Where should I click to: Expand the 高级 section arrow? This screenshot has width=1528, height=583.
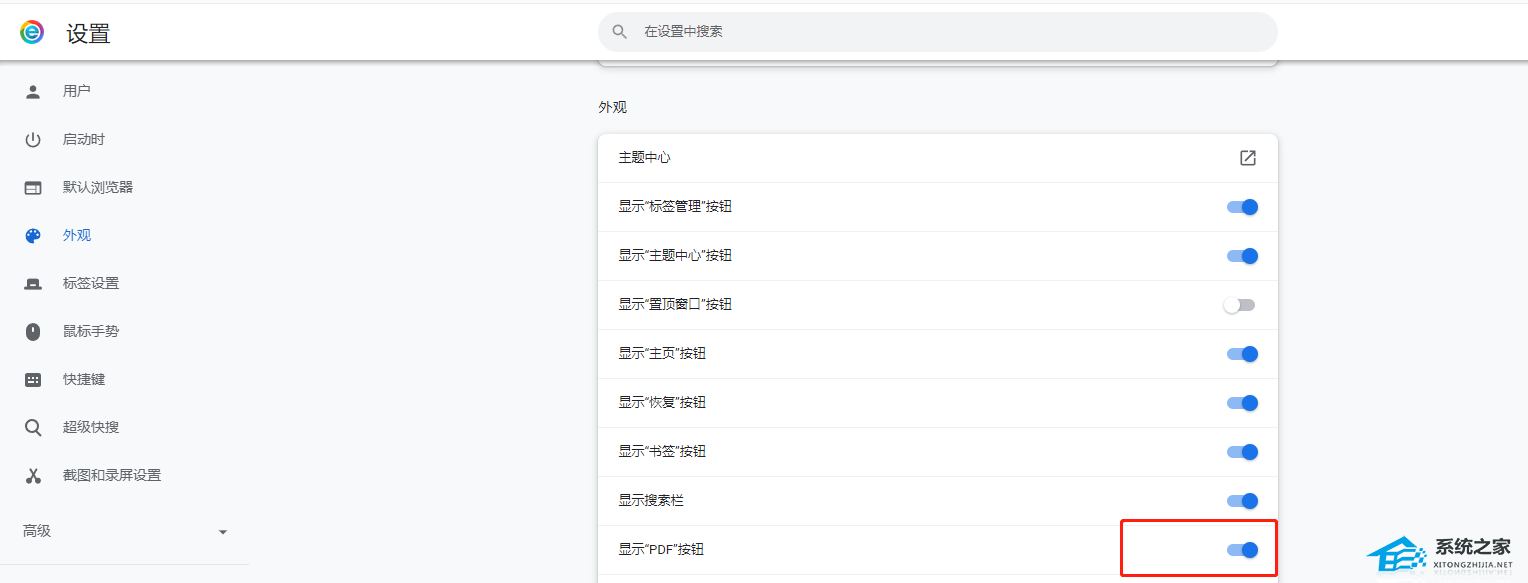coord(223,532)
